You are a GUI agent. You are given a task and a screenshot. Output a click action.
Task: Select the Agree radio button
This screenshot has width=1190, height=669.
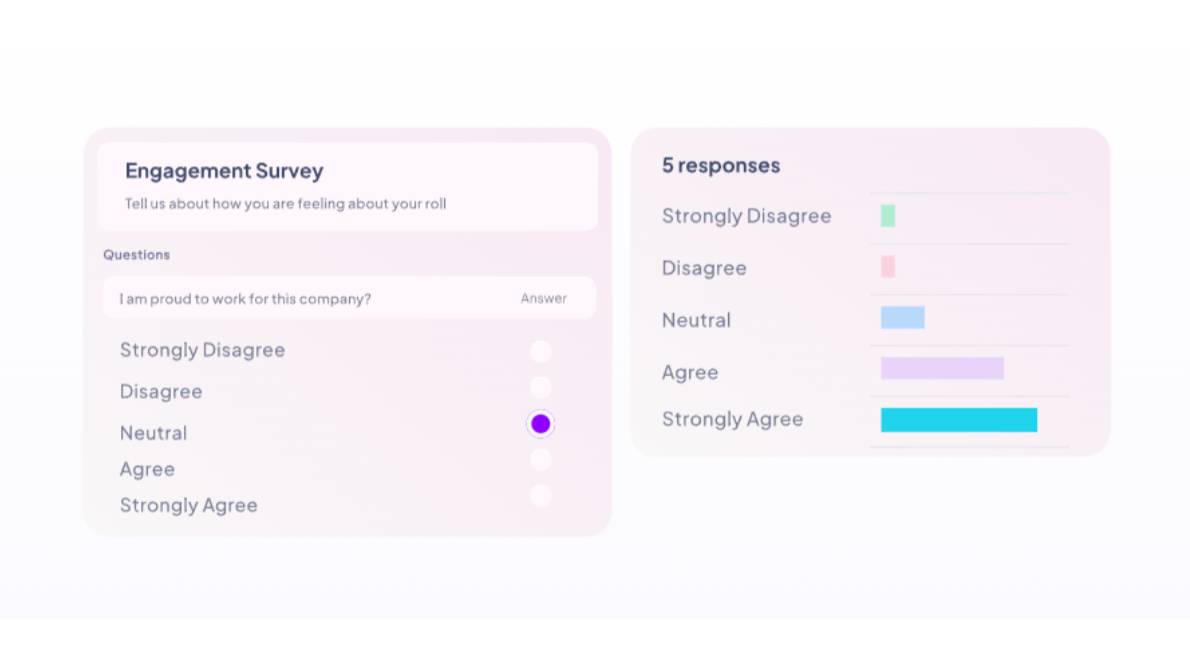tap(541, 460)
